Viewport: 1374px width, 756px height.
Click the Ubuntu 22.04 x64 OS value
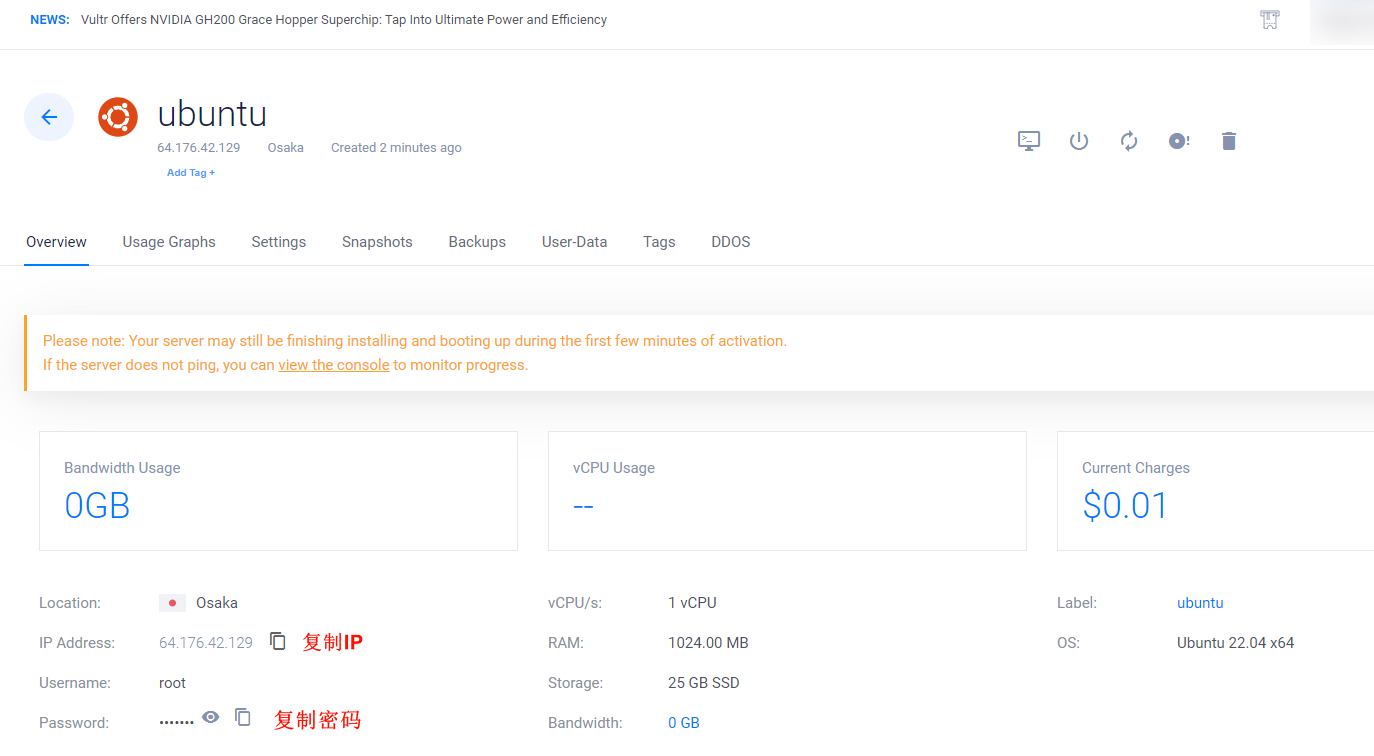coord(1236,643)
